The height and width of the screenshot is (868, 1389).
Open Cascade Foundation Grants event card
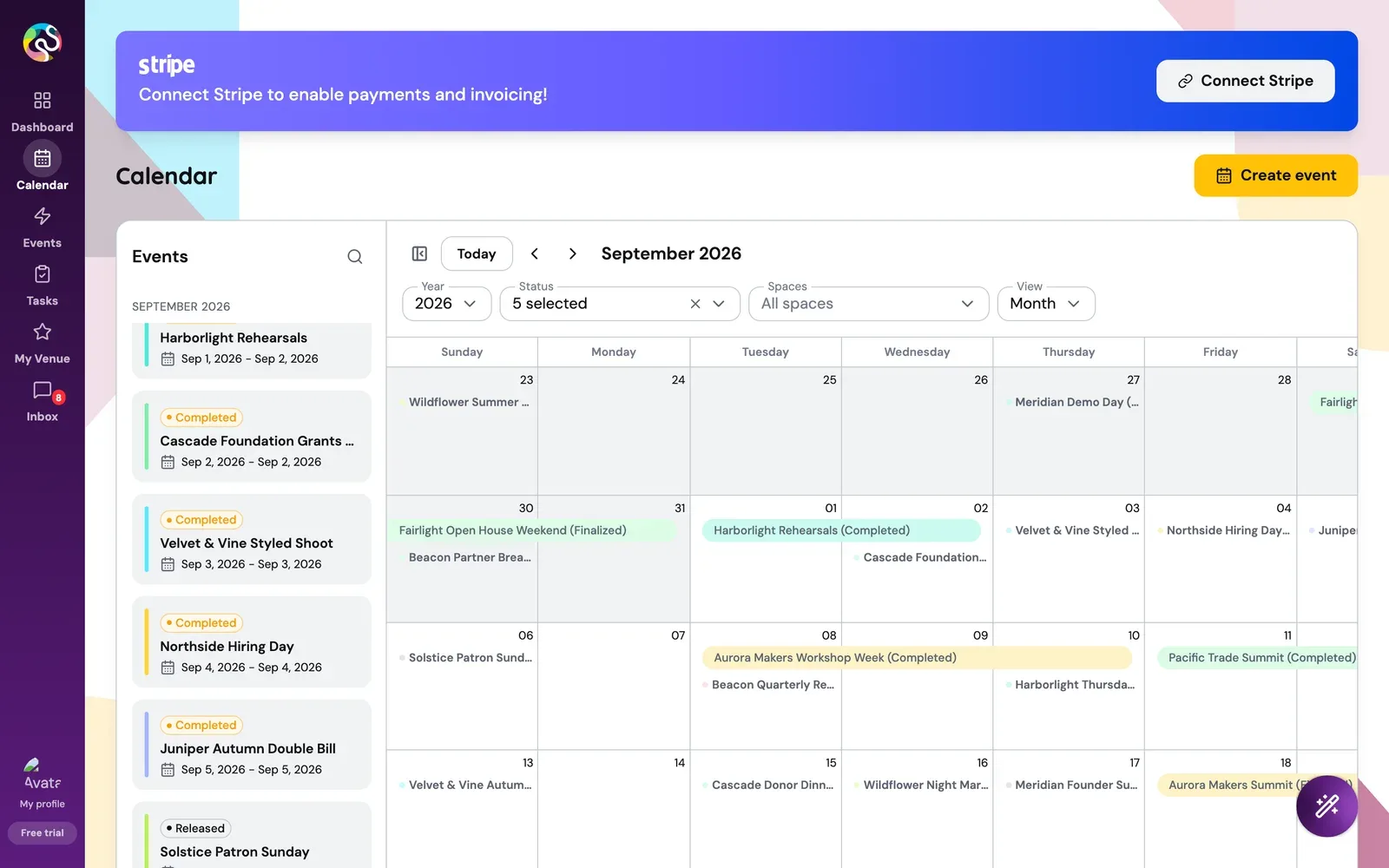pyautogui.click(x=252, y=437)
